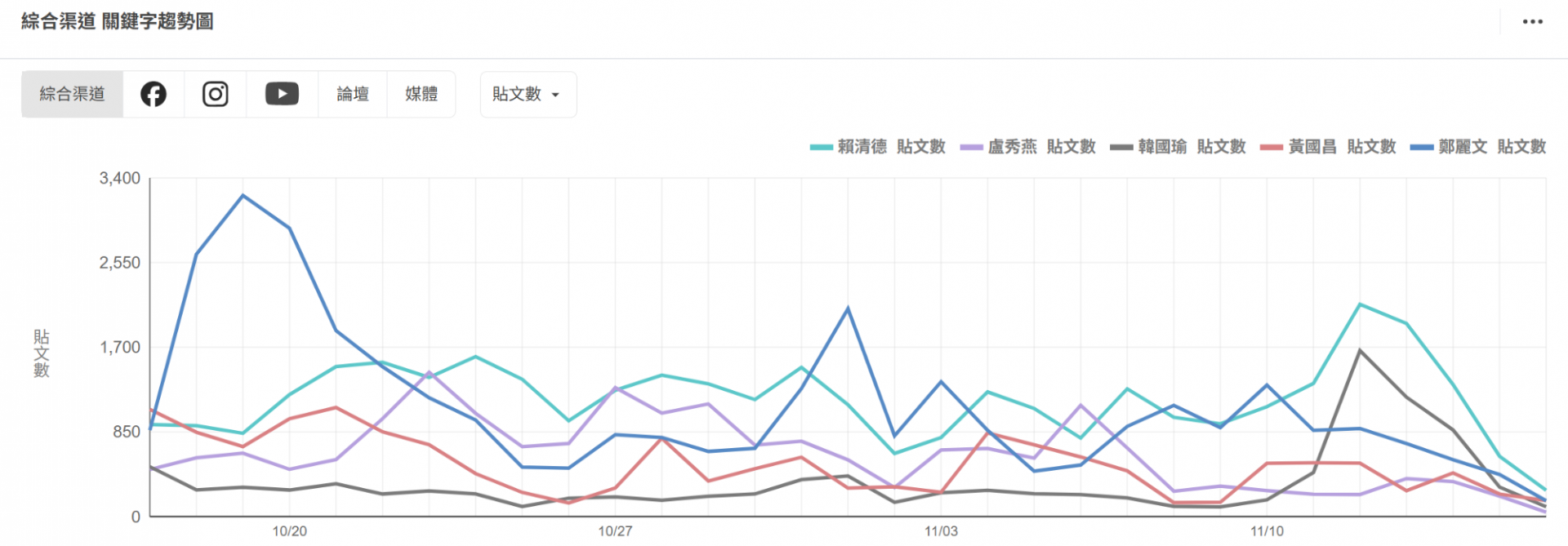
Task: Click the blue 鄭麗文 legend color swatch
Action: coord(1422,148)
